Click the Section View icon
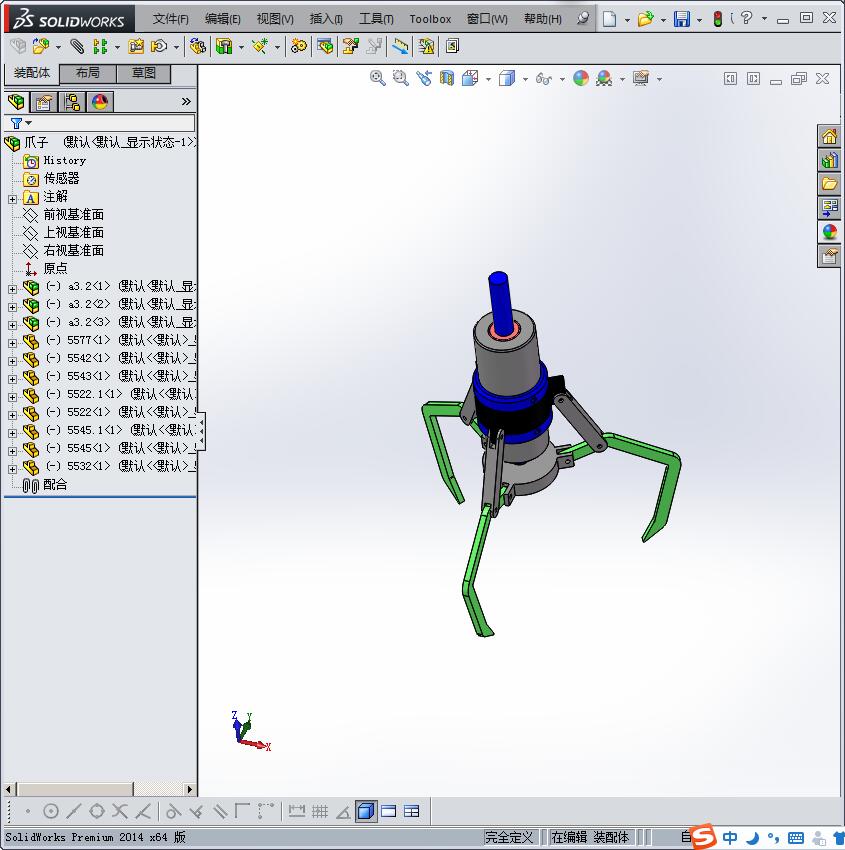Screen dimensions: 845x850 (447, 79)
